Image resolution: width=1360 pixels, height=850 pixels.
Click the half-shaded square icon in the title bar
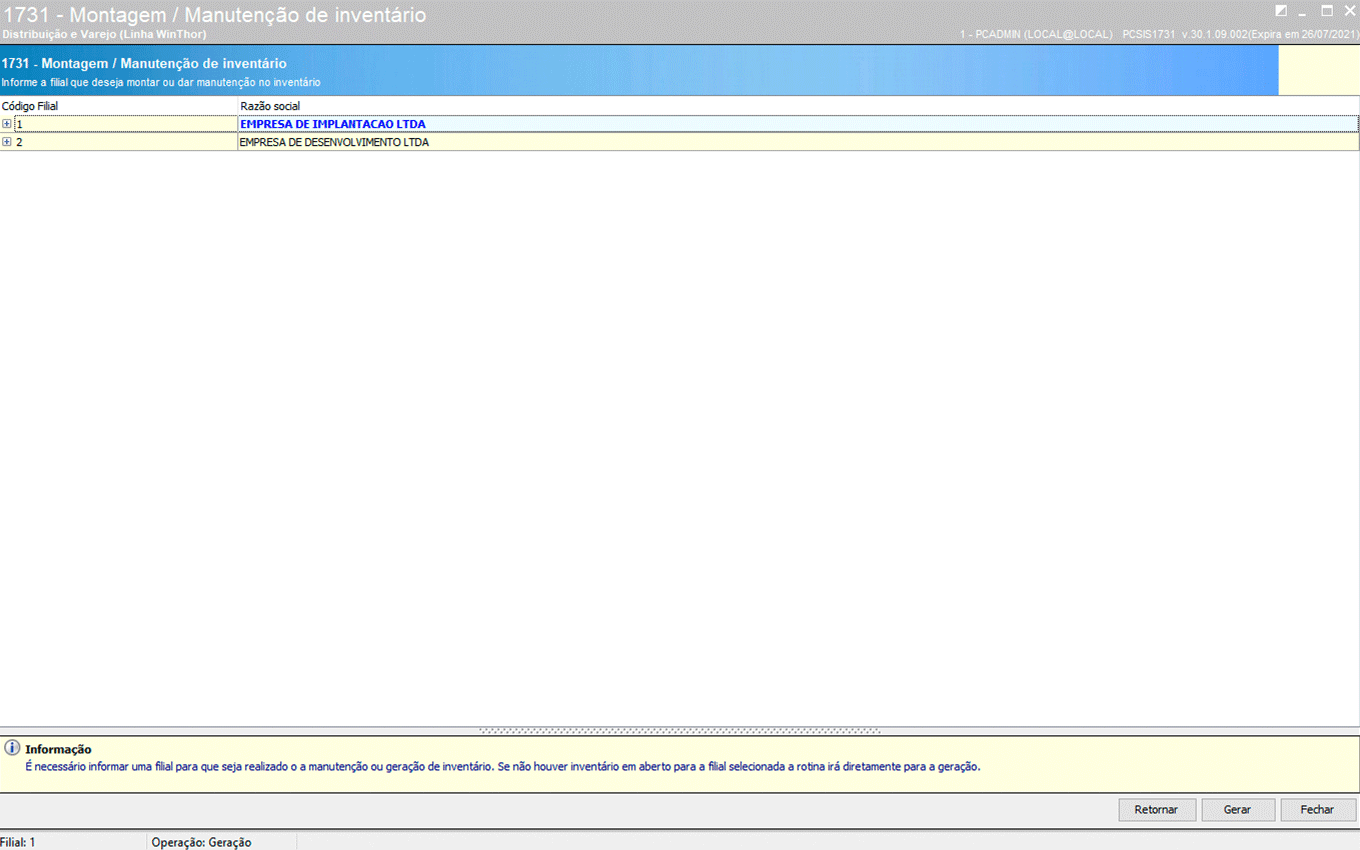pyautogui.click(x=1281, y=11)
